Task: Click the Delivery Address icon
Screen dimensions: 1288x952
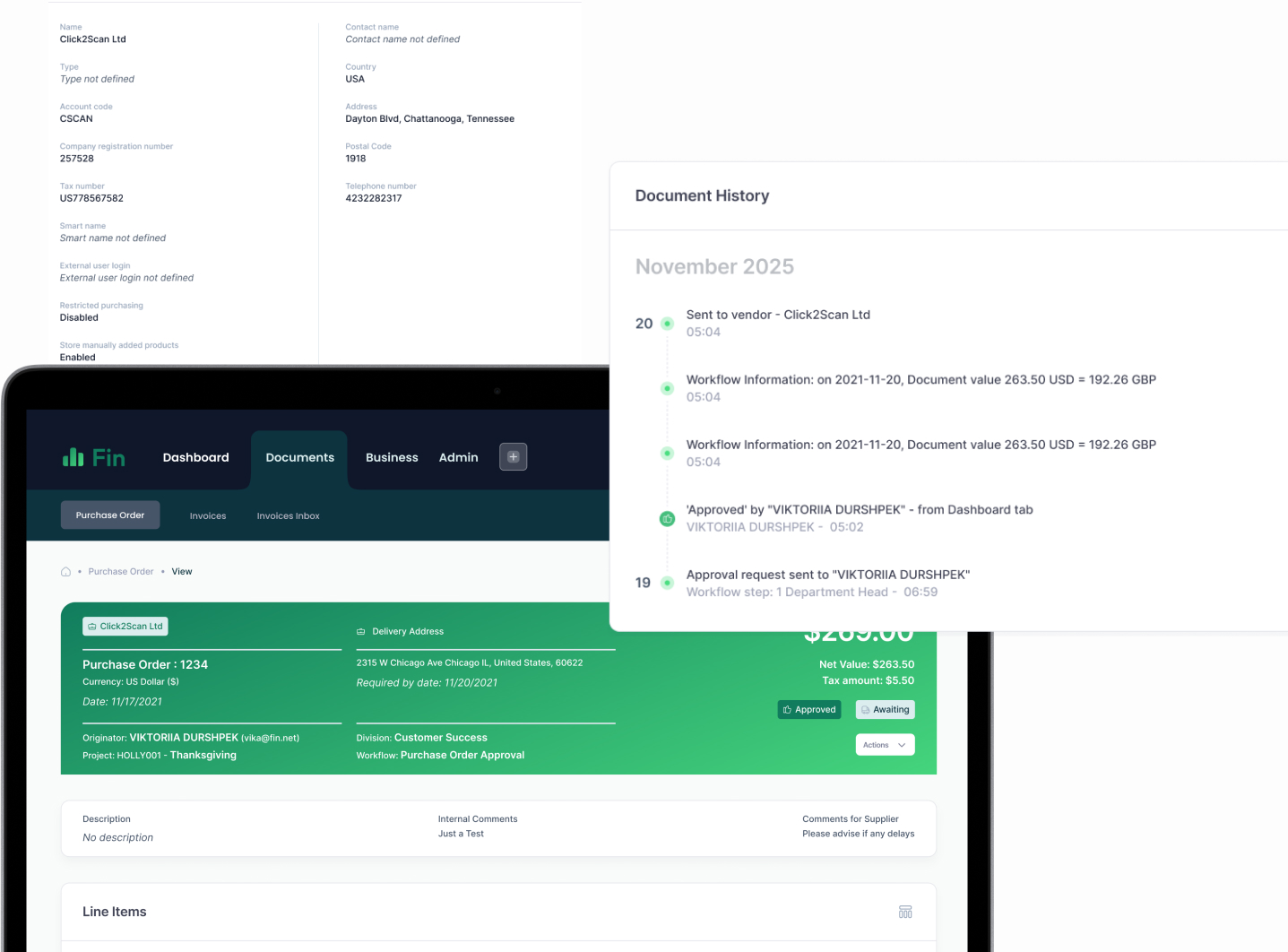Action: 361,632
